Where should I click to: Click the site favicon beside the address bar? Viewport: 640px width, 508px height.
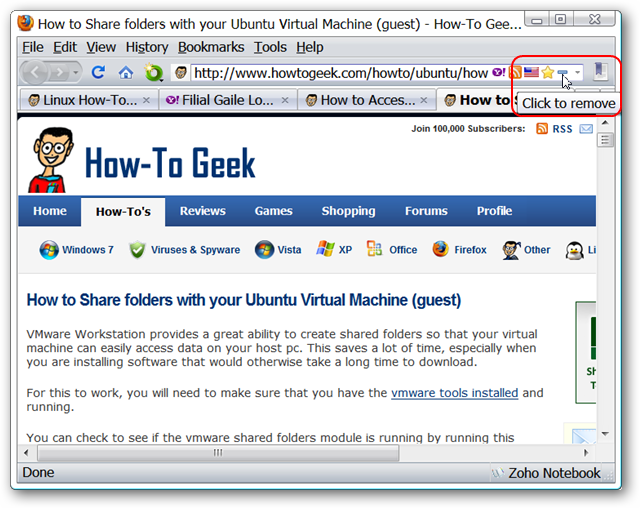point(181,73)
